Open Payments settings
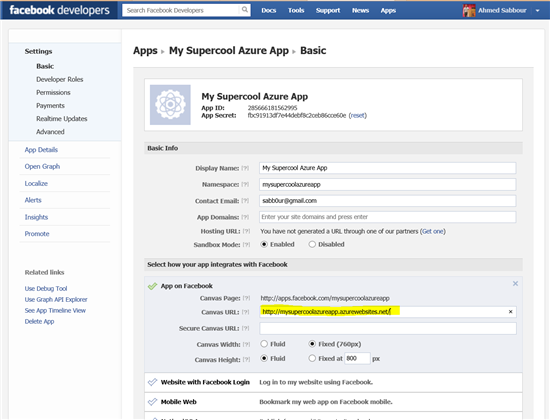 click(51, 106)
